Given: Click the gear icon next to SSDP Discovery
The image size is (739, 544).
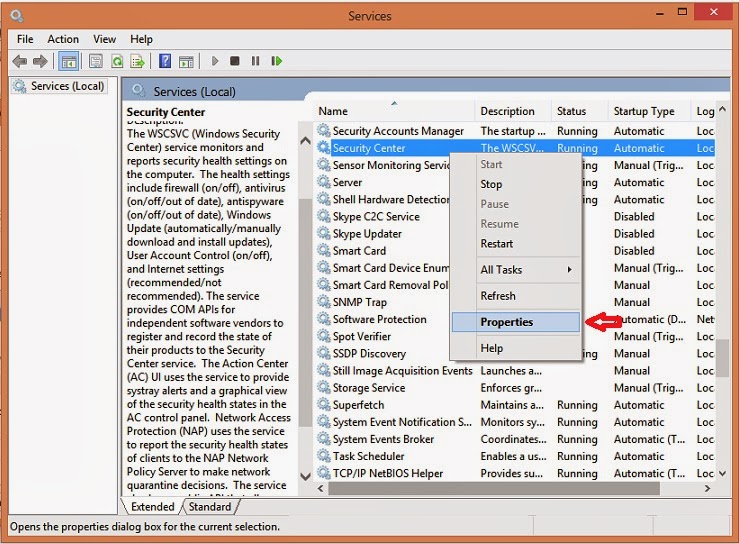Looking at the screenshot, I should point(323,353).
